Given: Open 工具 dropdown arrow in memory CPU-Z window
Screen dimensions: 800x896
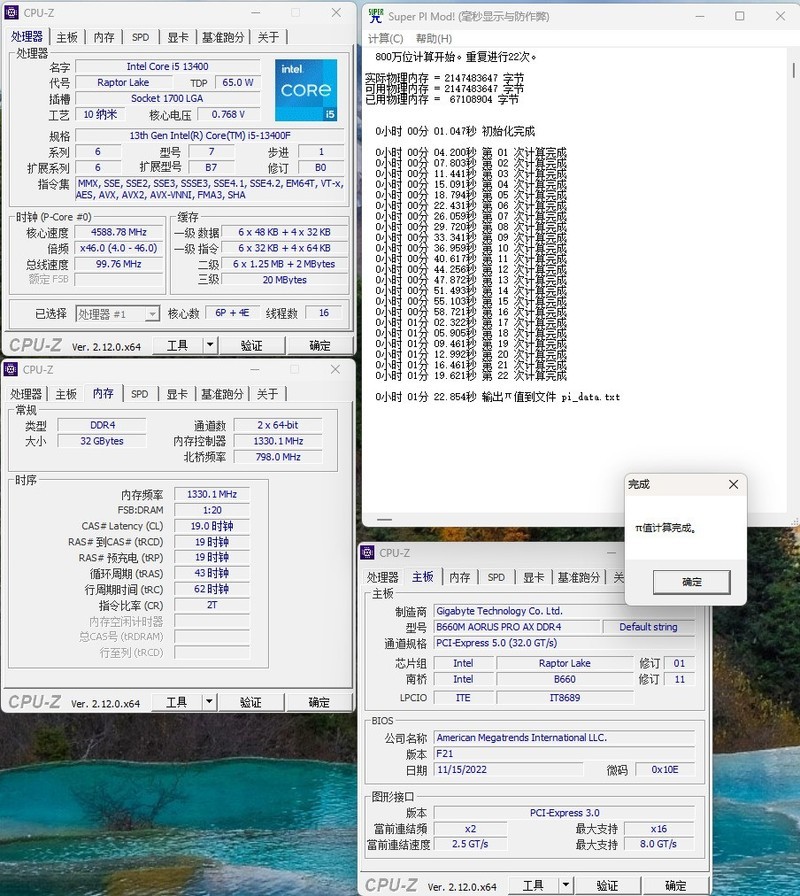Looking at the screenshot, I should click(209, 702).
